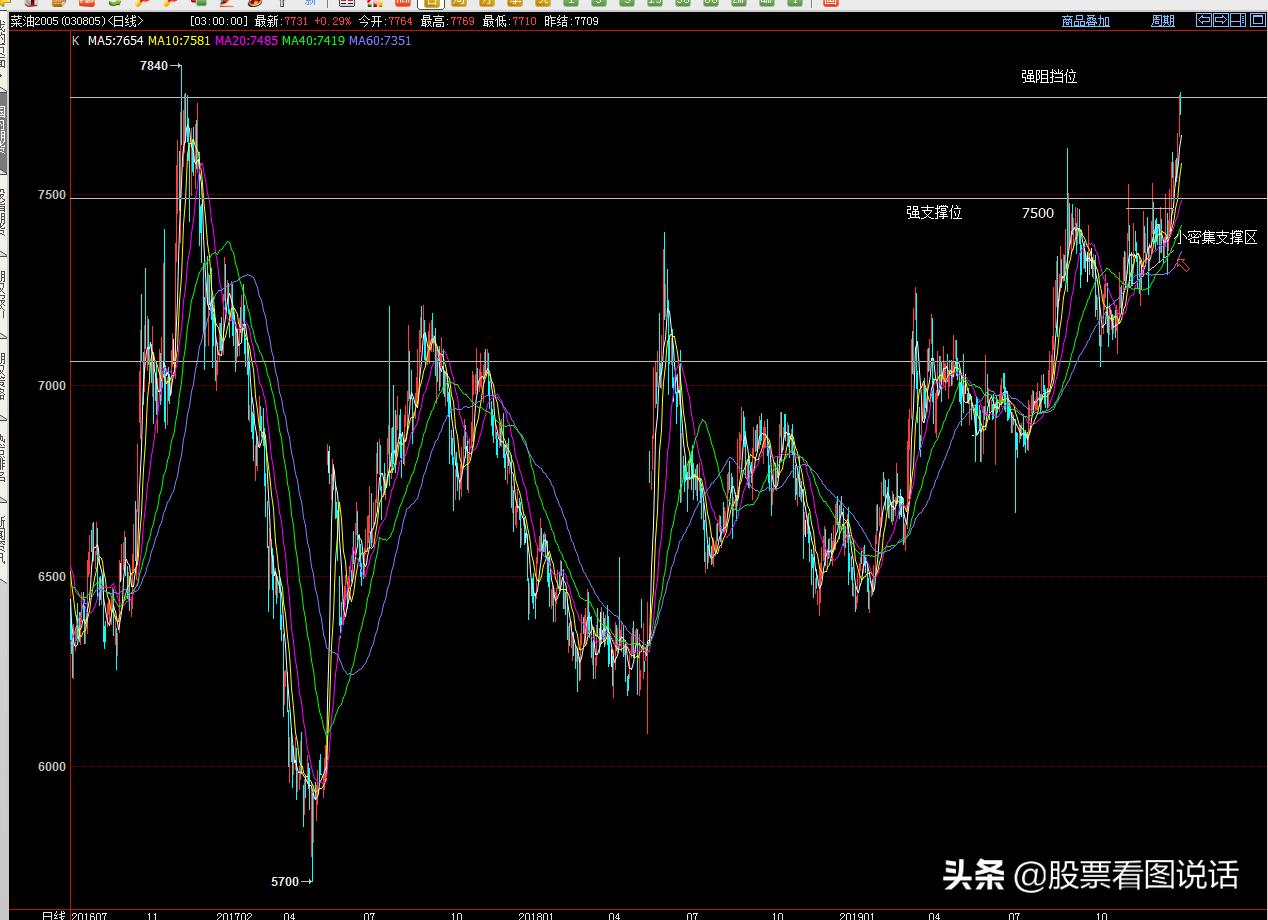The width and height of the screenshot is (1268, 920).
Task: Select the MA20:7485 indicator label
Action: pos(246,41)
